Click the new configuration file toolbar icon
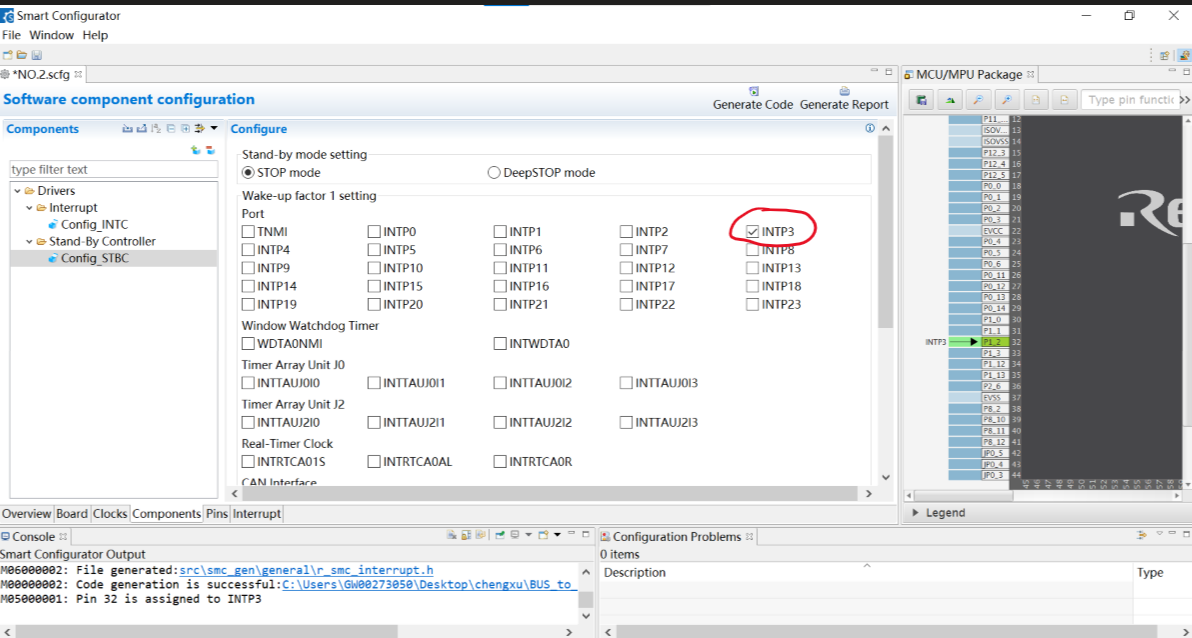1192x638 pixels. click(8, 55)
